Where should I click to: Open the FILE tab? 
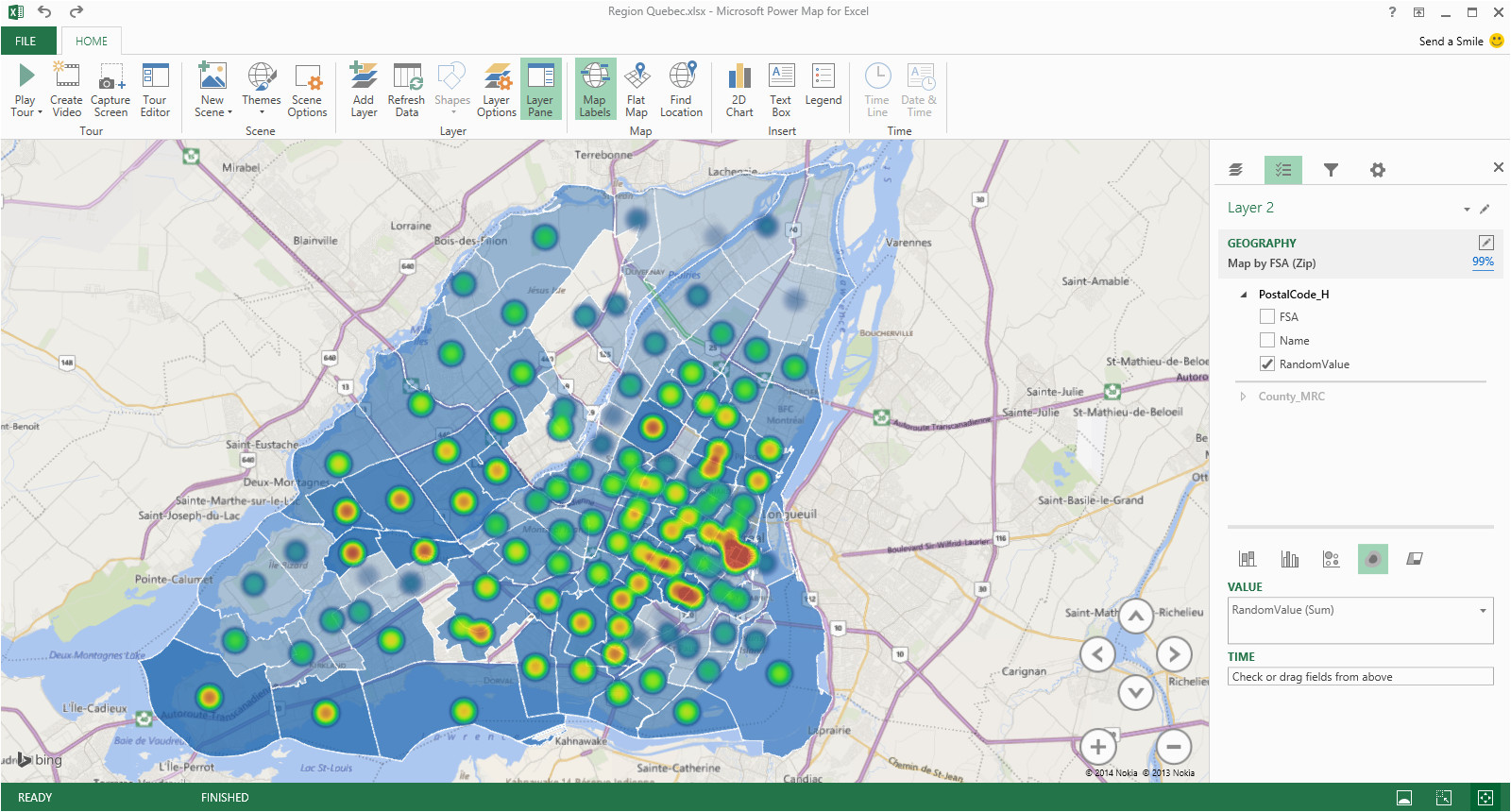point(26,42)
